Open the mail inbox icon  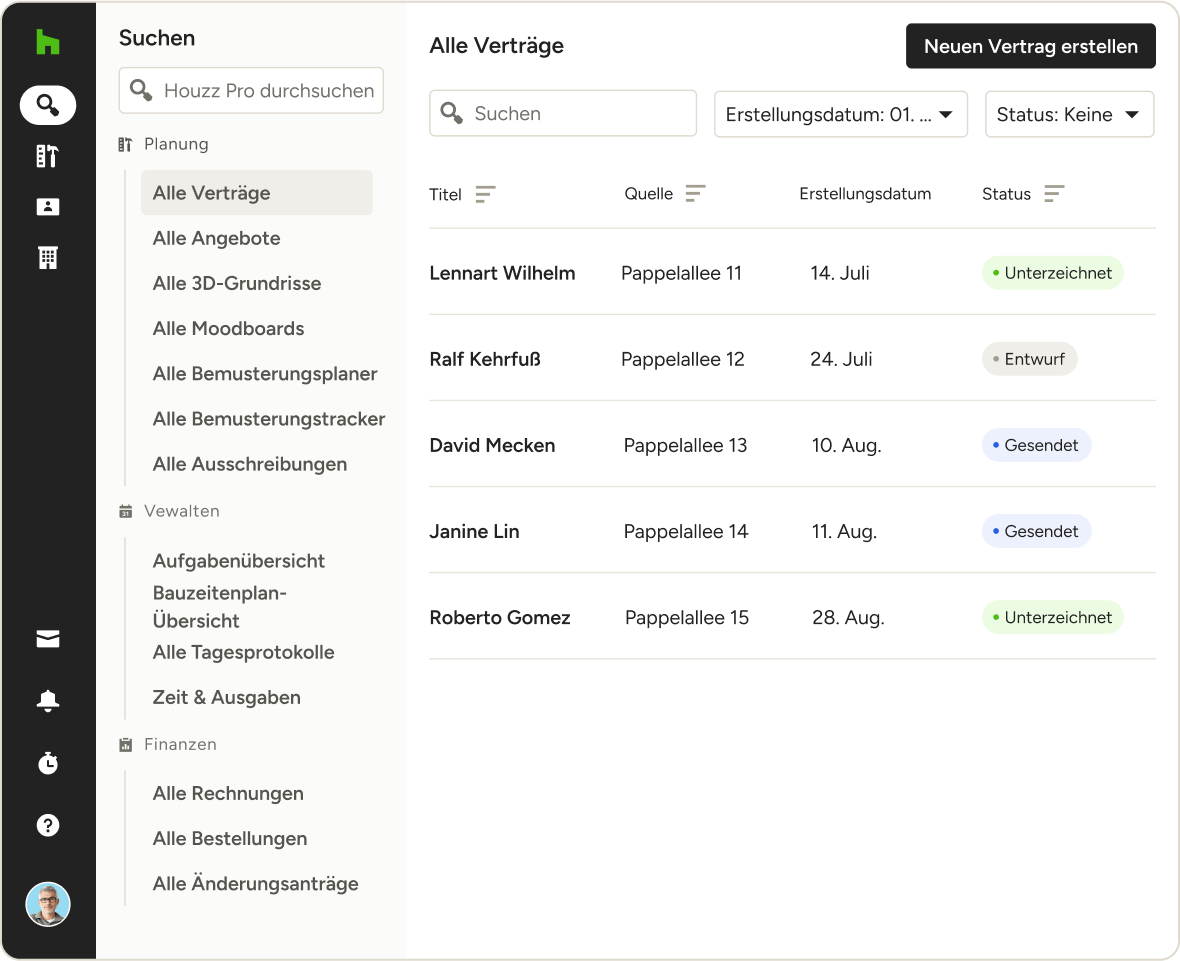click(48, 640)
